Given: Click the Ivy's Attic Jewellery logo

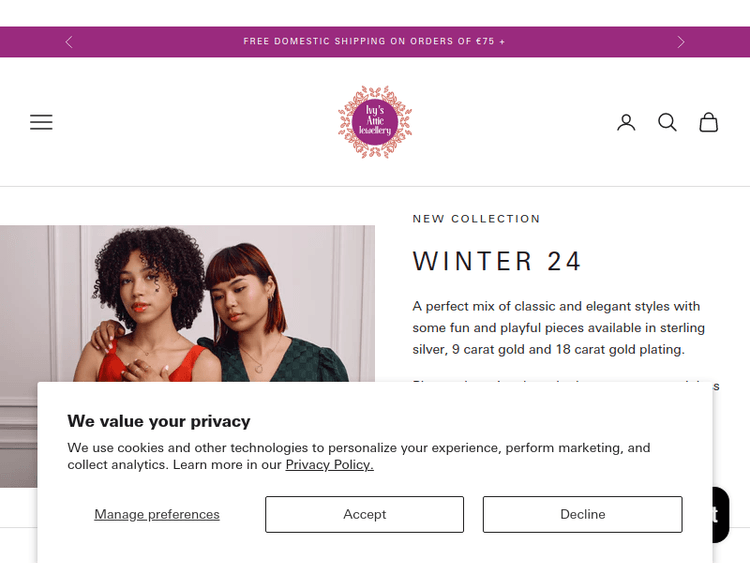Looking at the screenshot, I should 375,122.
